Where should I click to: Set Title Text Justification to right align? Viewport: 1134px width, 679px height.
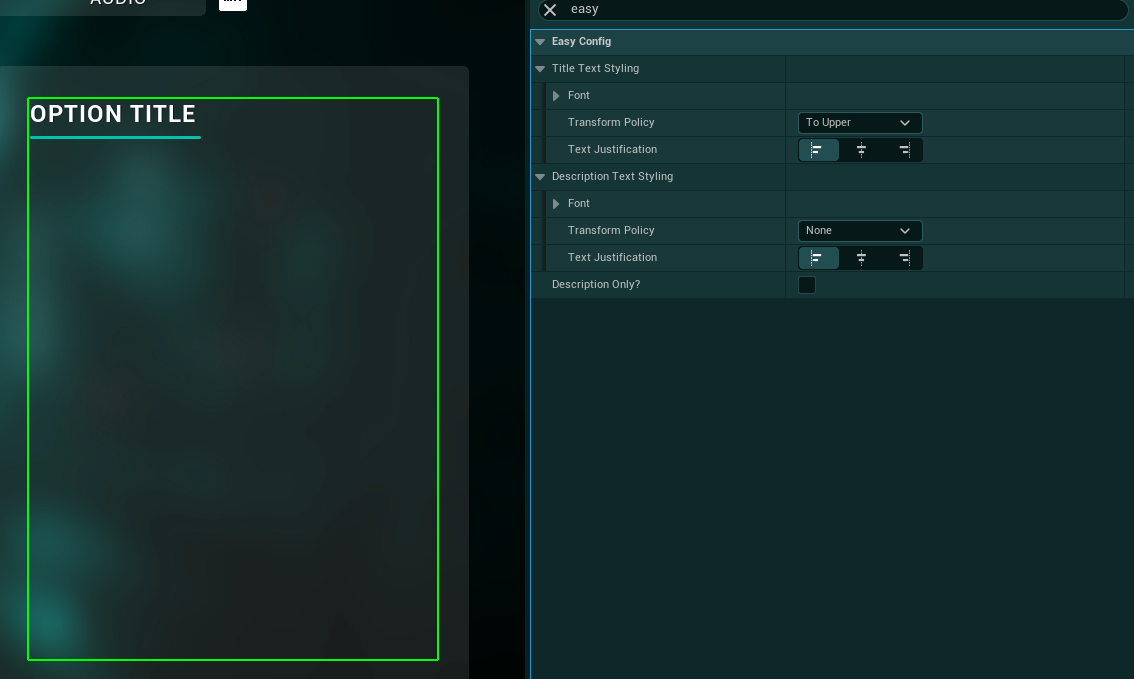pos(903,150)
